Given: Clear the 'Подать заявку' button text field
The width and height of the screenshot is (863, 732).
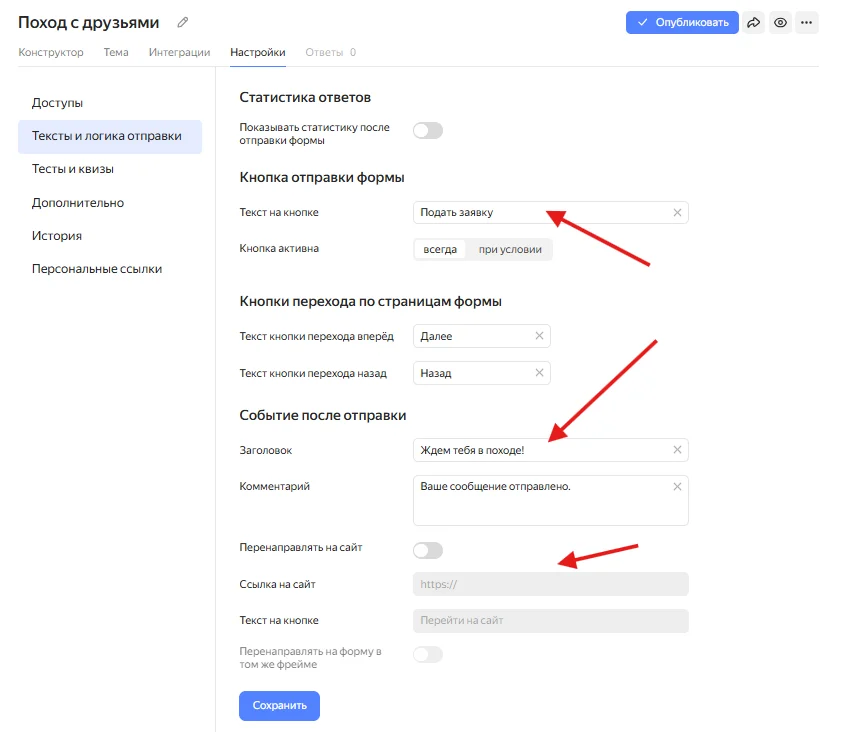Looking at the screenshot, I should (677, 212).
